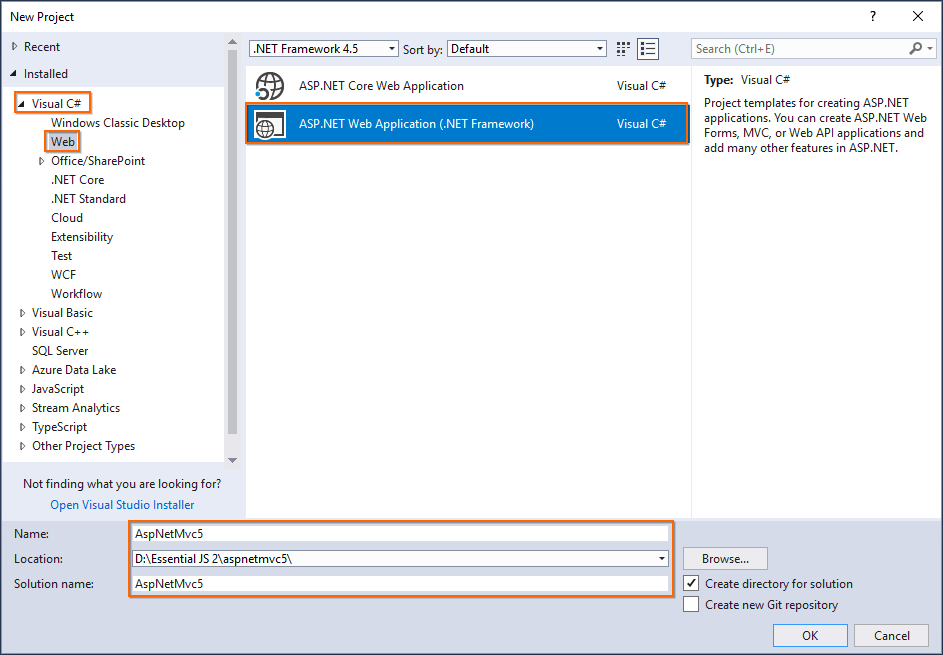Viewport: 943px width, 655px height.
Task: Select the ASP.NET Core globe icon
Action: pos(269,86)
